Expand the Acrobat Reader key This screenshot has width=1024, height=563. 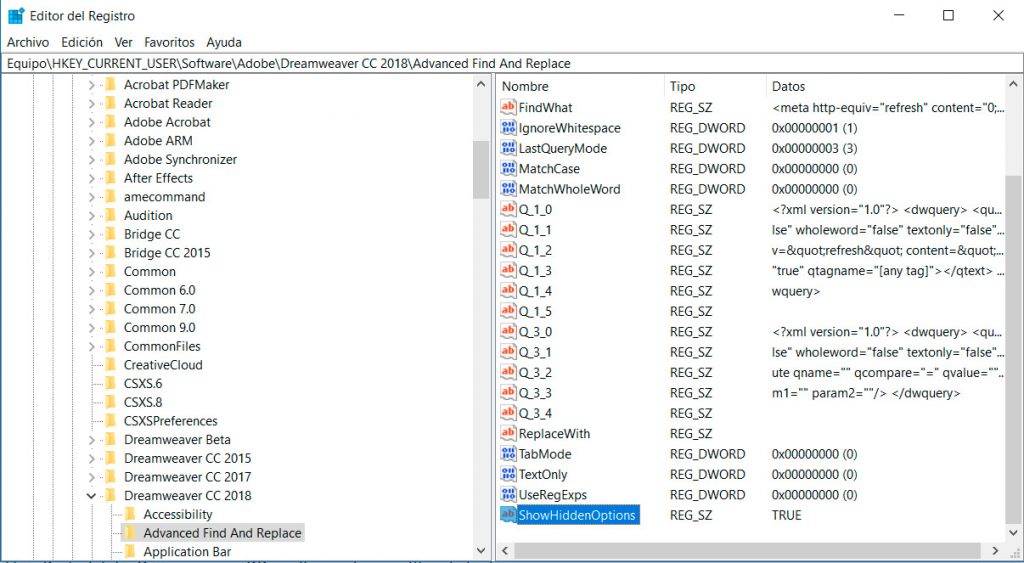point(91,103)
